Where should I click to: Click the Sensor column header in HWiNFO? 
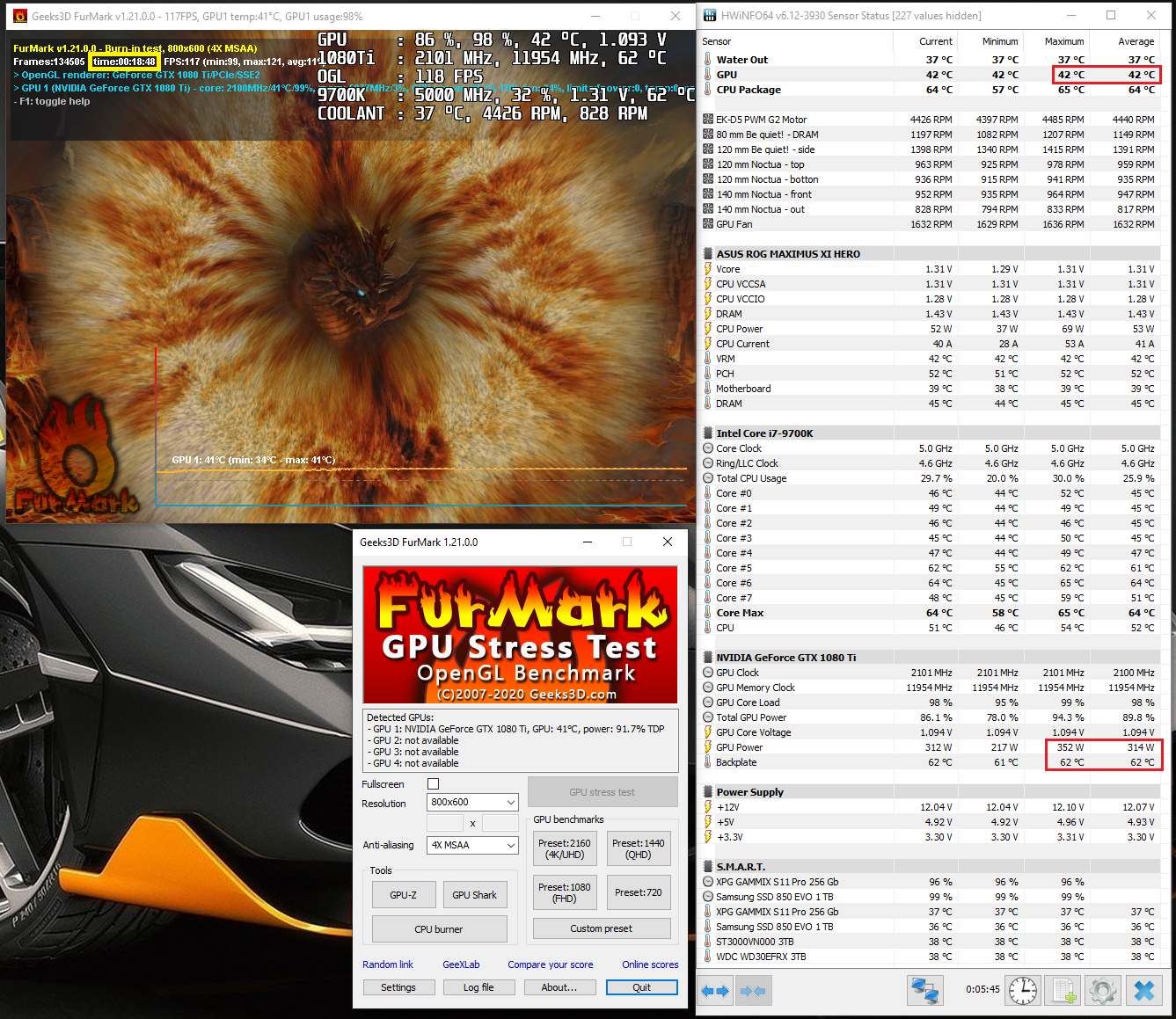[796, 41]
